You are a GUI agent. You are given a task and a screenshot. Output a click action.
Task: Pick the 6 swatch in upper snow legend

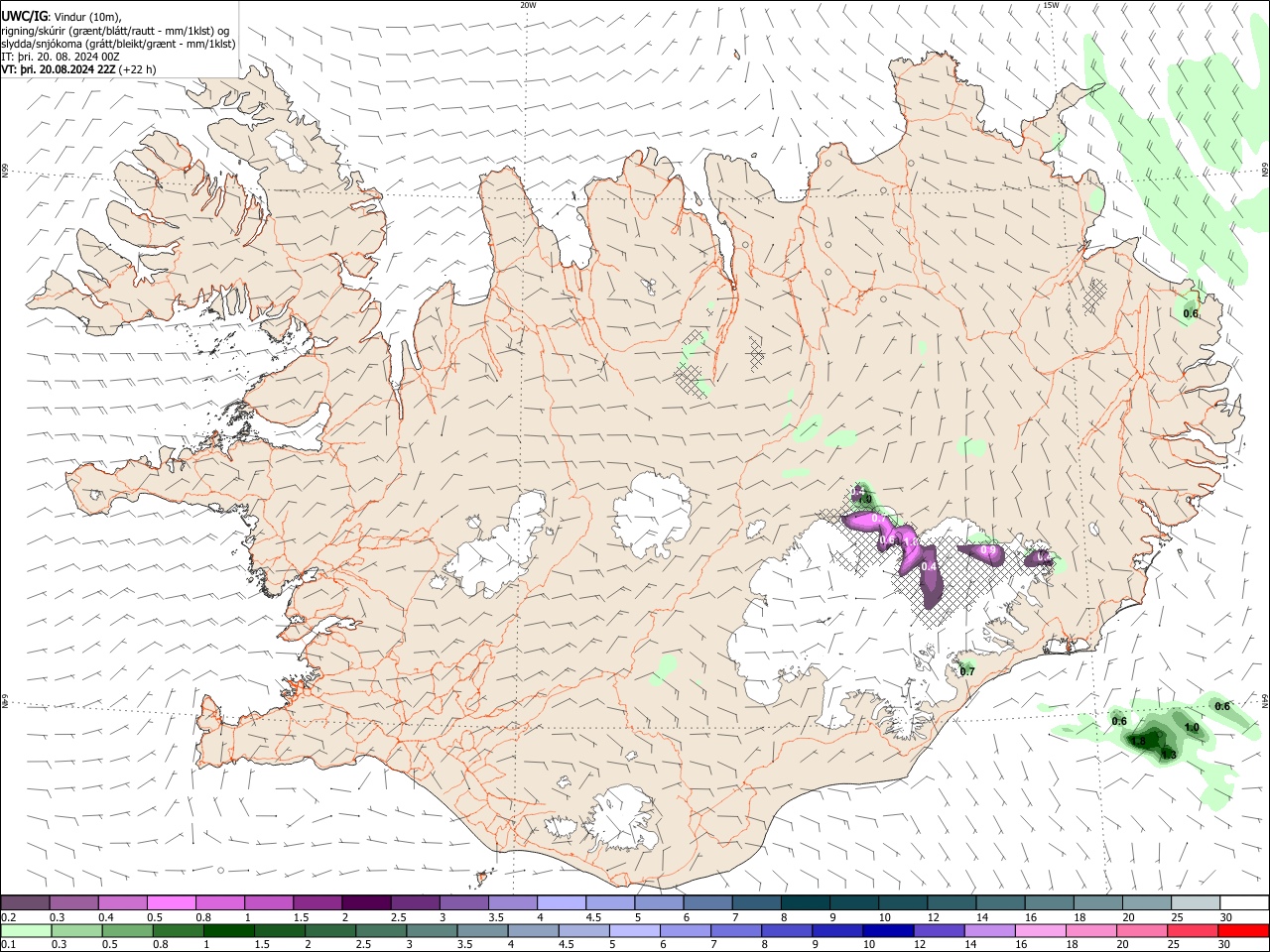(706, 902)
